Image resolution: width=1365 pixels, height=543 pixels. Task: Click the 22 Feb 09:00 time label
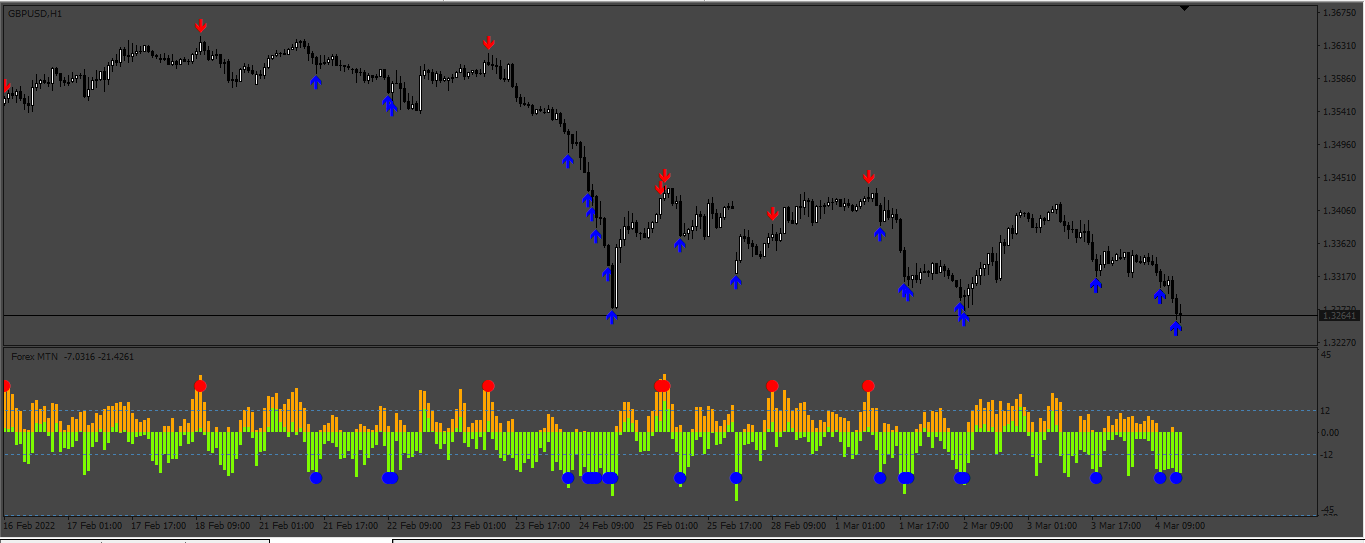pyautogui.click(x=415, y=525)
